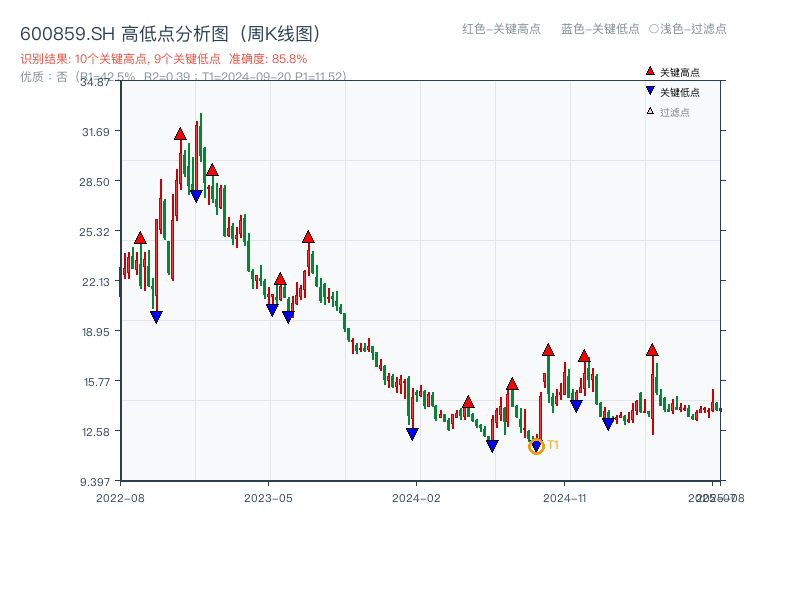Select the red 关键高点 triangle legend icon
The image size is (800, 600).
tap(650, 71)
